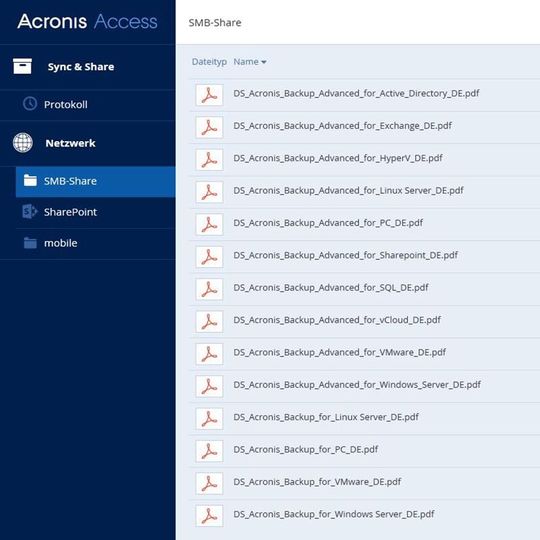The height and width of the screenshot is (540, 540).
Task: Open DS_Acronis_Backup_Advanced_for_Sharepoint_DE.pdf
Action: pyautogui.click(x=345, y=255)
